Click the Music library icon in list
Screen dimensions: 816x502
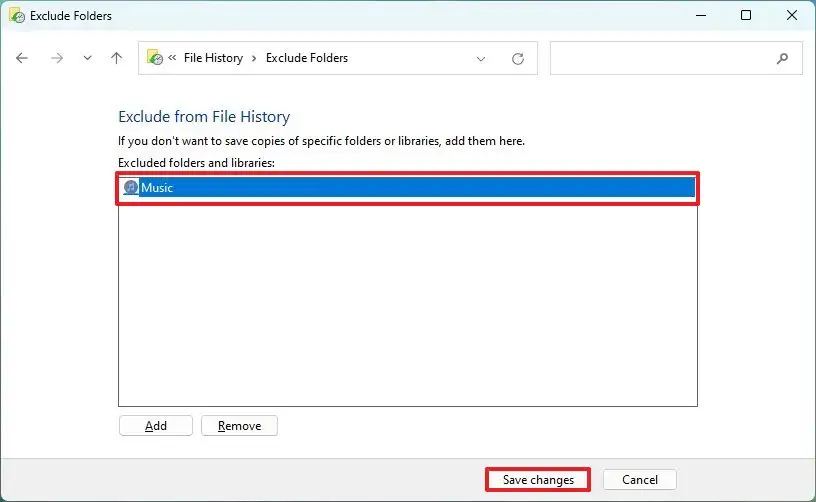point(130,187)
